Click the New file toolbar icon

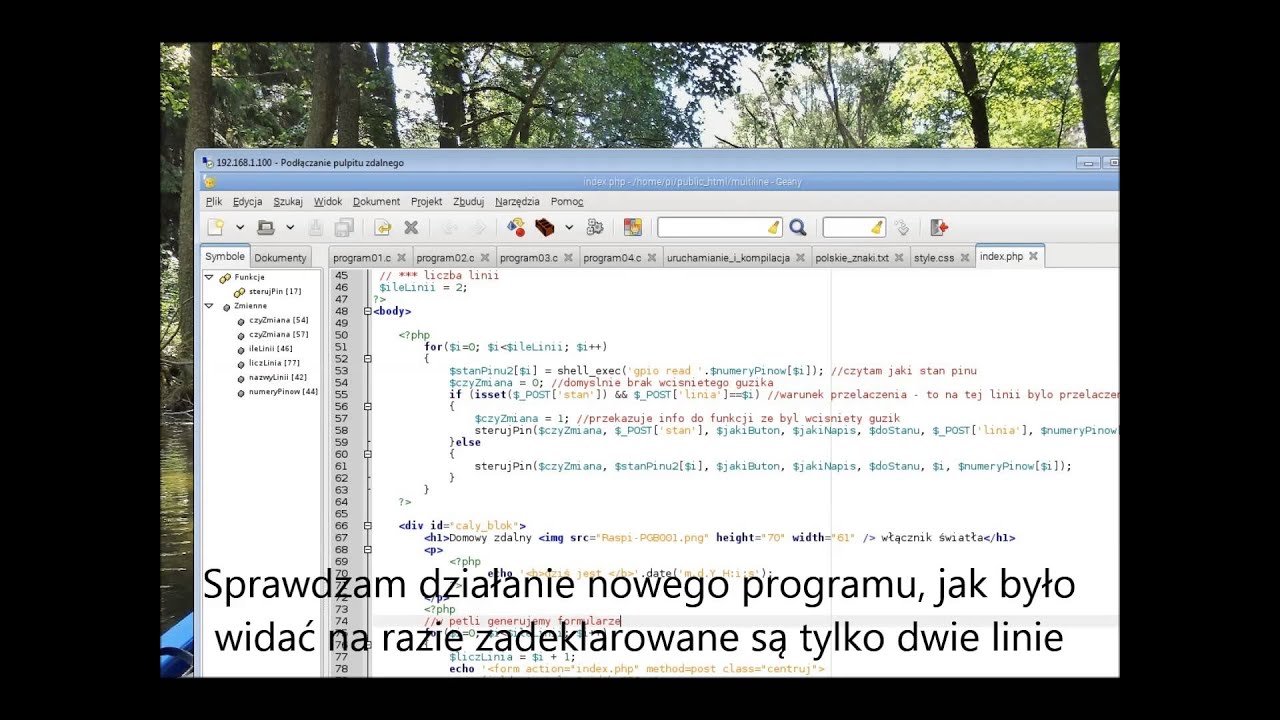pos(216,228)
